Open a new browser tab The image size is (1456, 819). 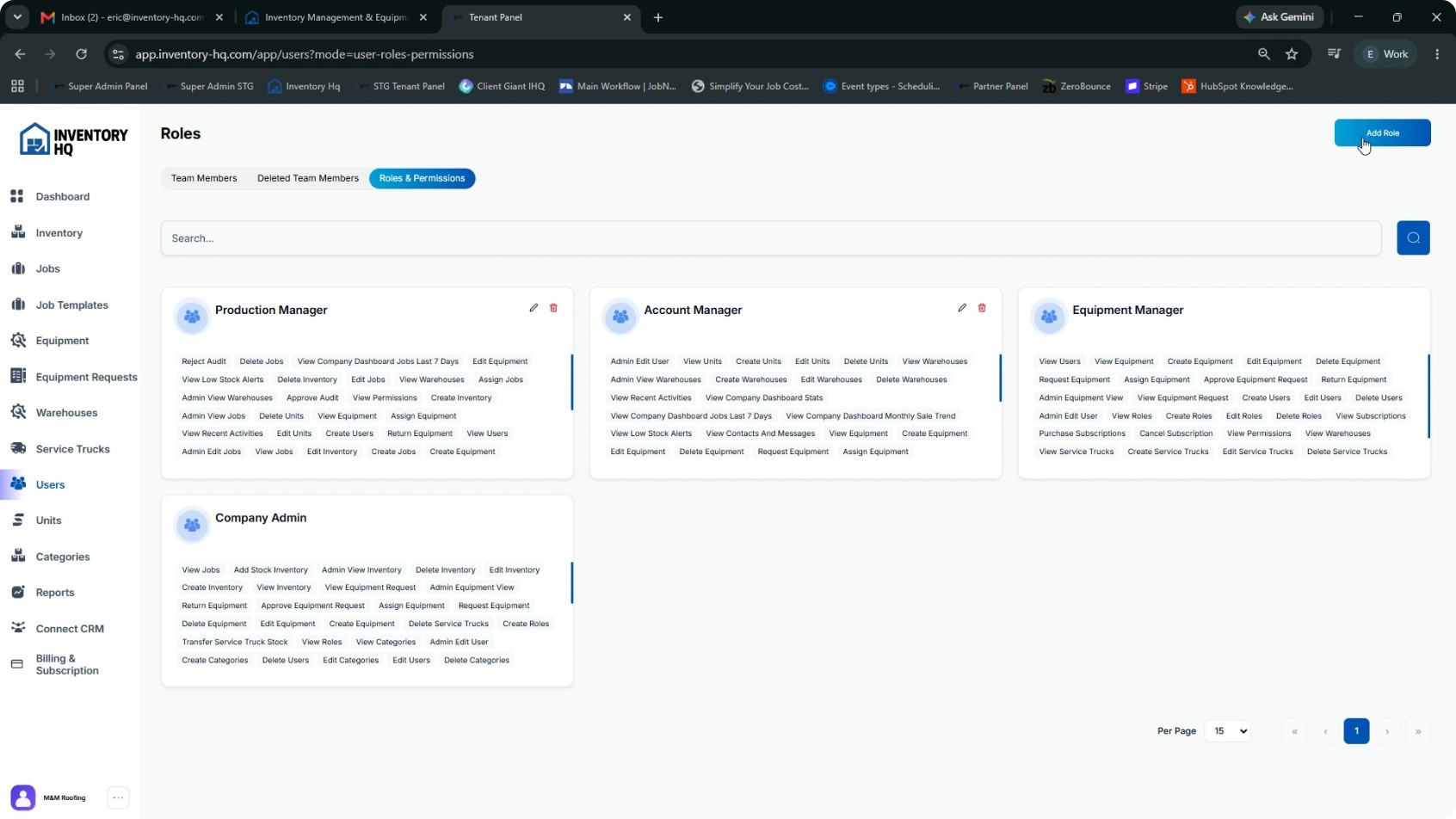point(658,17)
